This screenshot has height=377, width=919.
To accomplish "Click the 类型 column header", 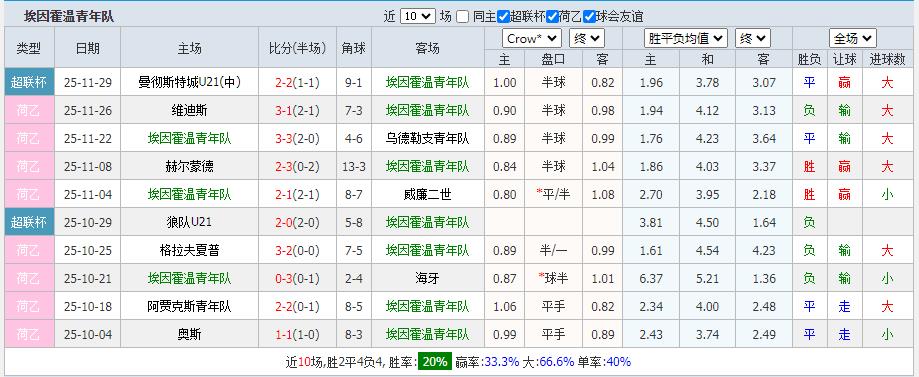I will (x=29, y=48).
